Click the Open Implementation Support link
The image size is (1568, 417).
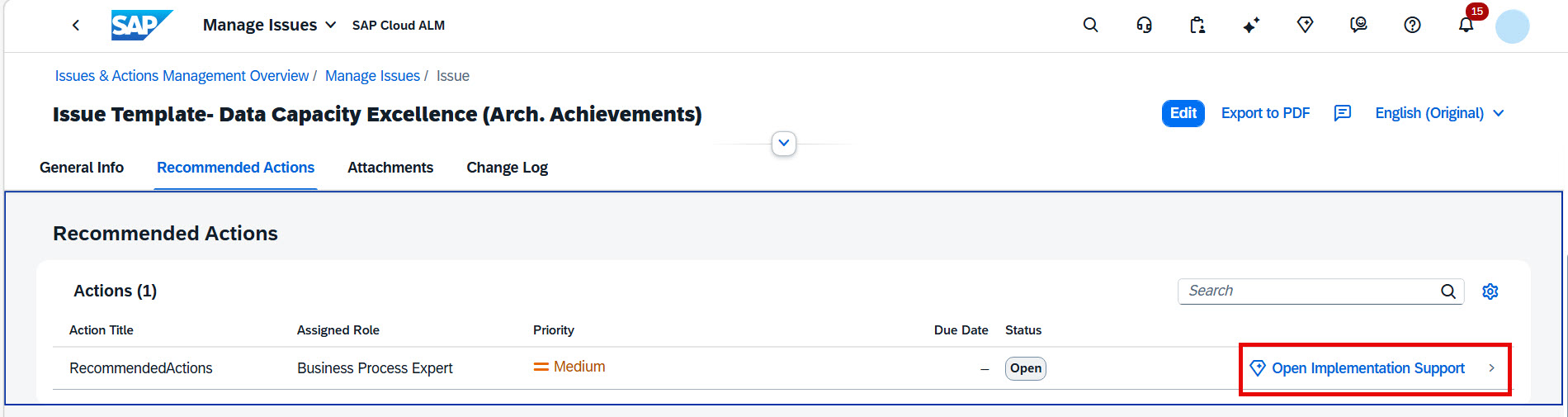[x=1368, y=368]
